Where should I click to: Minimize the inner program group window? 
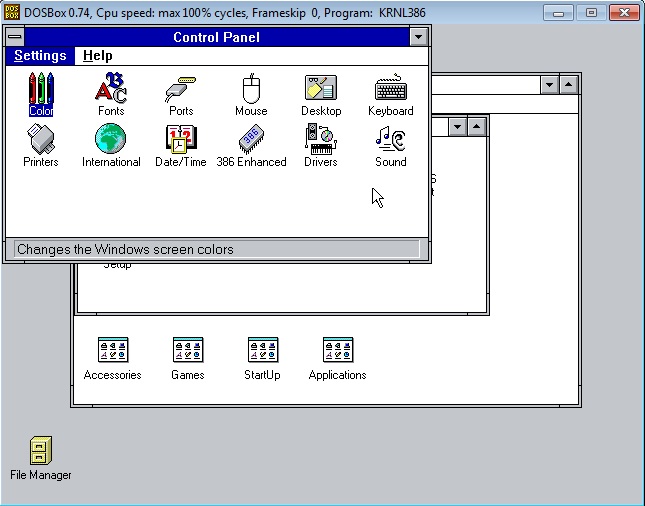click(457, 126)
